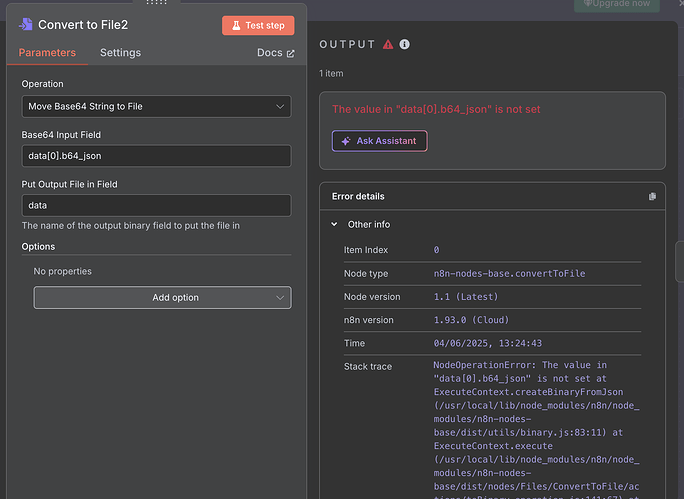Viewport: 684px width, 499px height.
Task: Click the Add option chevron arrow
Action: click(280, 297)
